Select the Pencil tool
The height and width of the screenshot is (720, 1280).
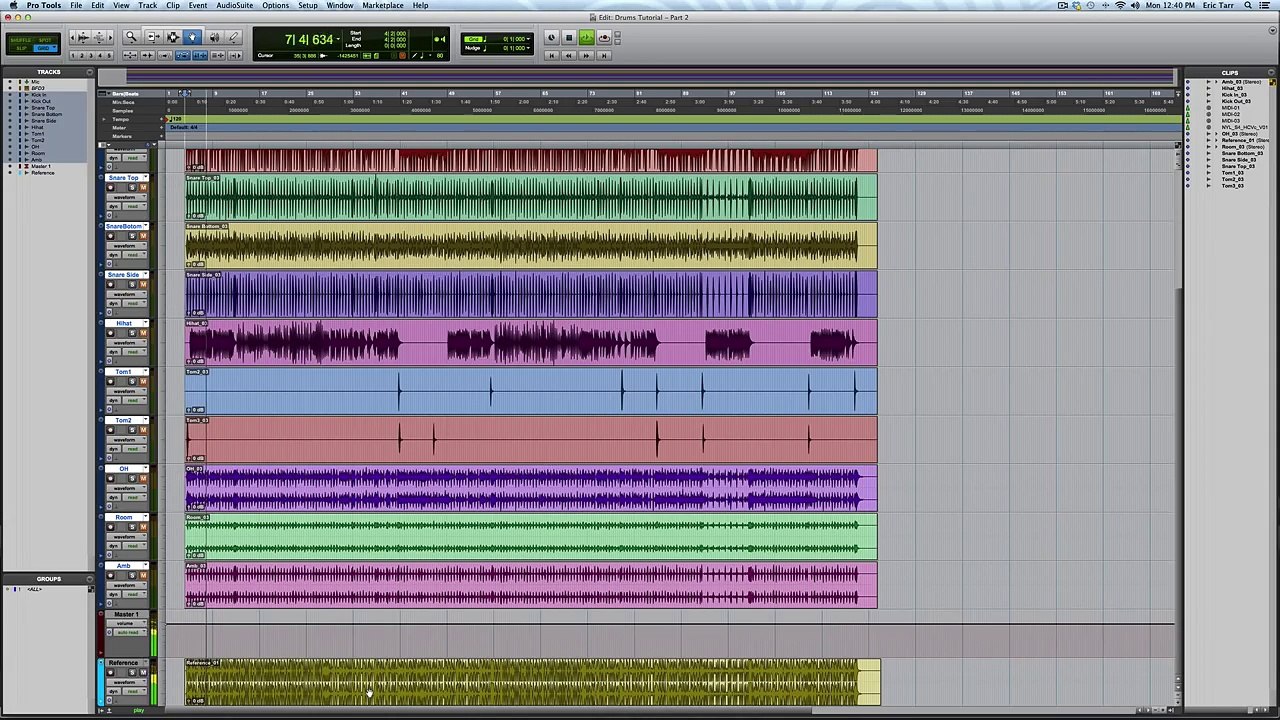pos(234,37)
